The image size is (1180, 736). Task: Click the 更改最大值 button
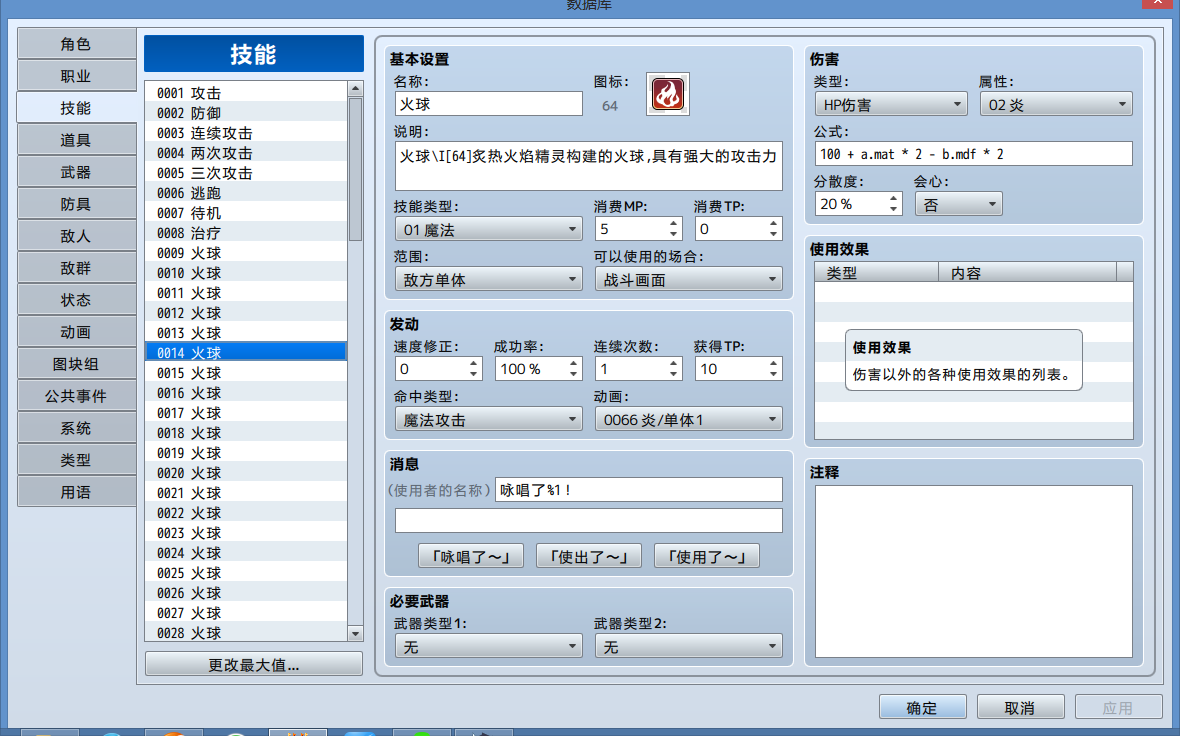click(x=254, y=665)
